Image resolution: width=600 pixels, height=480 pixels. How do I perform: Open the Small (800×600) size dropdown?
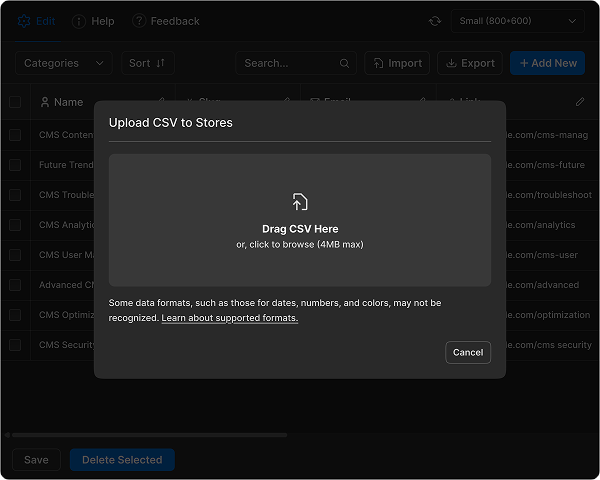(x=517, y=21)
